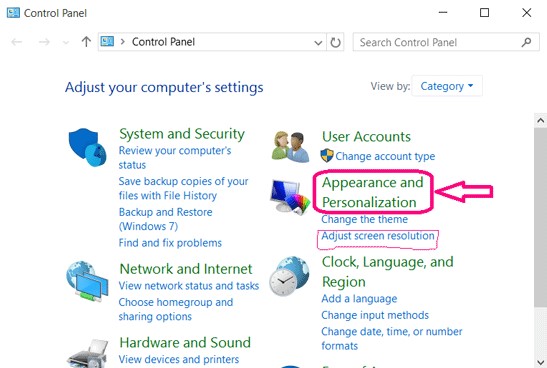Screen dimensions: 547x368
Task: Click the forward navigation arrow
Action: (44, 42)
